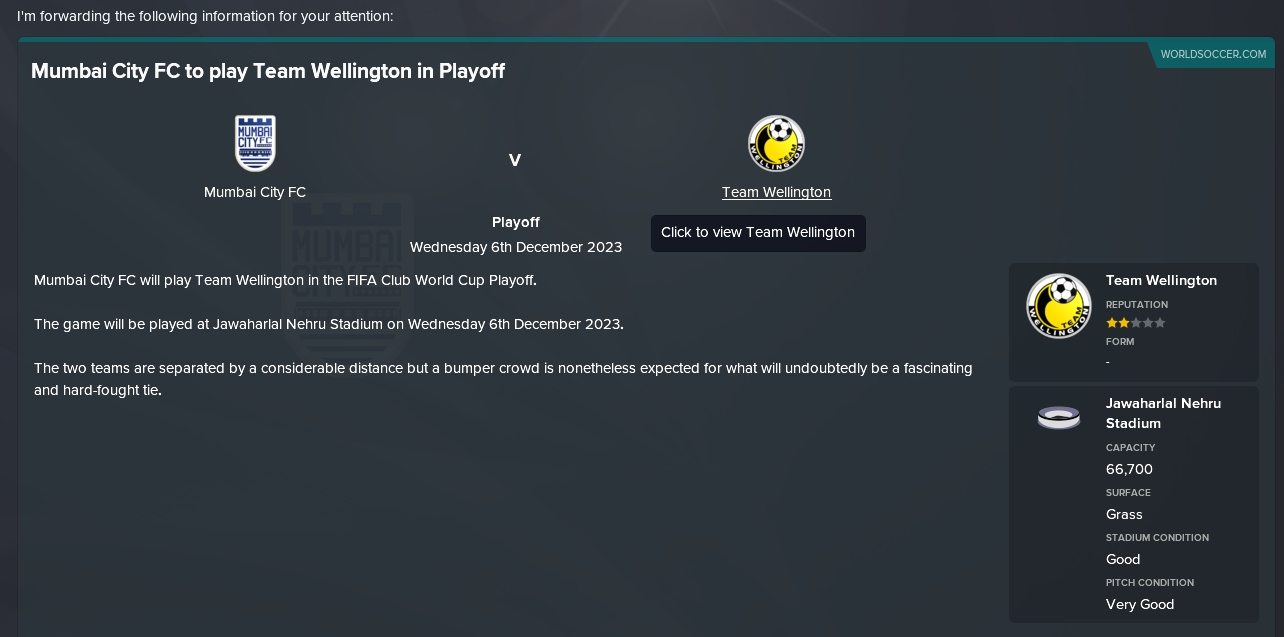This screenshot has width=1284, height=637.
Task: Click the Team Wellington badge in info card
Action: [1059, 306]
